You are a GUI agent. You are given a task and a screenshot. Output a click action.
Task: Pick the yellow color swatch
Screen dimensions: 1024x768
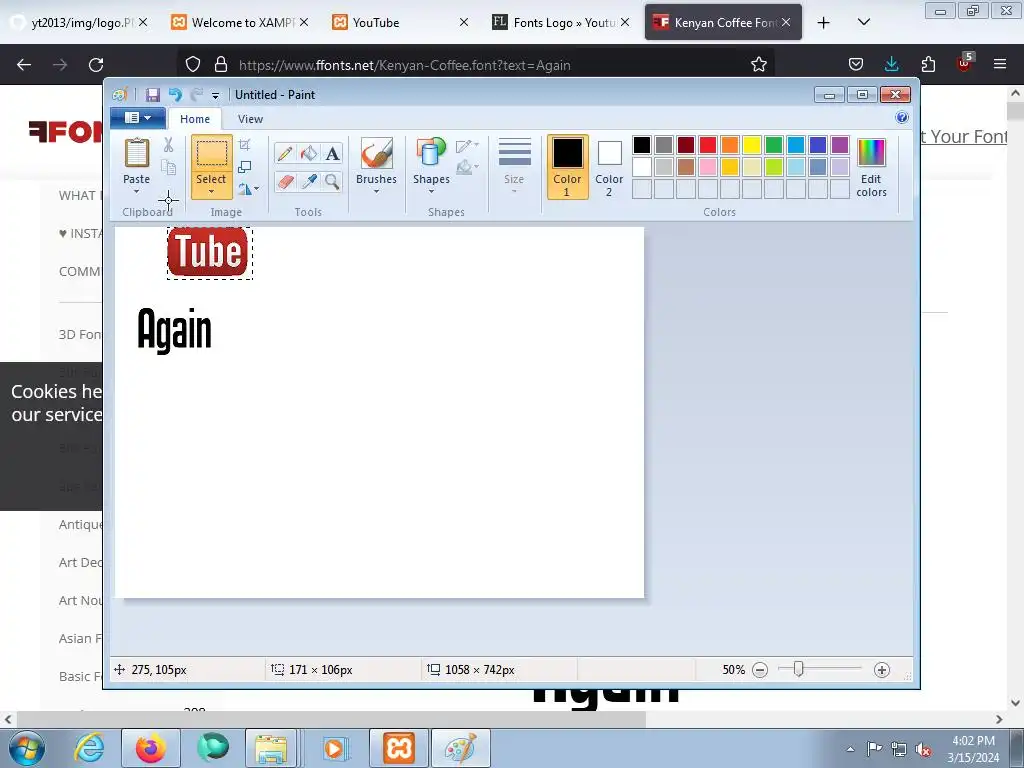751,144
